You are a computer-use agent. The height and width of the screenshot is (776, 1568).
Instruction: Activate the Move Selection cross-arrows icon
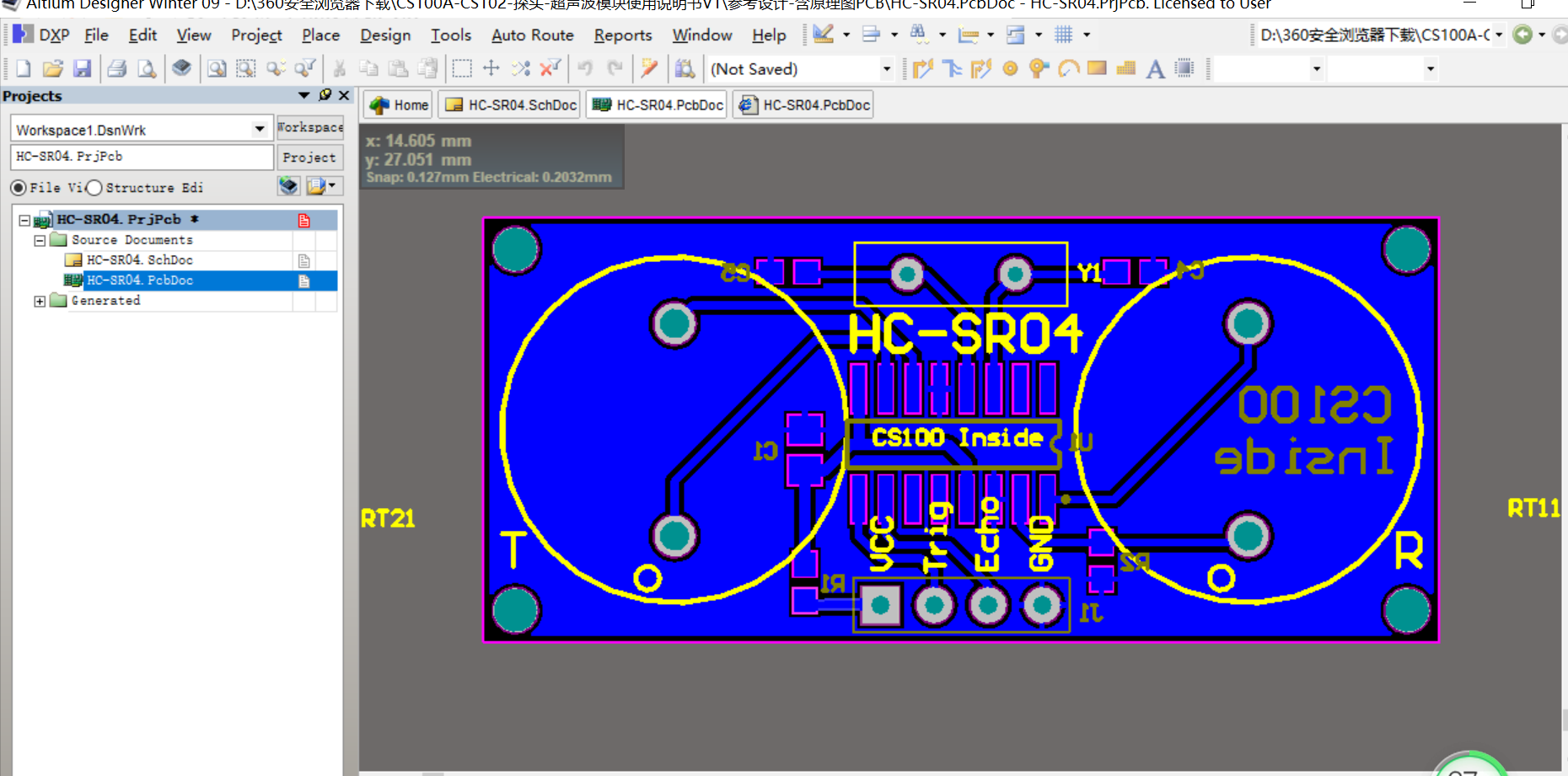[491, 68]
